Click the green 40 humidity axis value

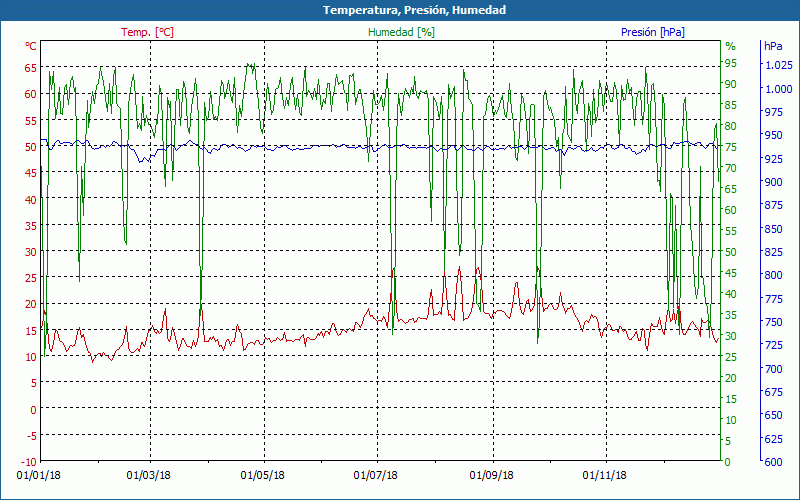[x=731, y=294]
